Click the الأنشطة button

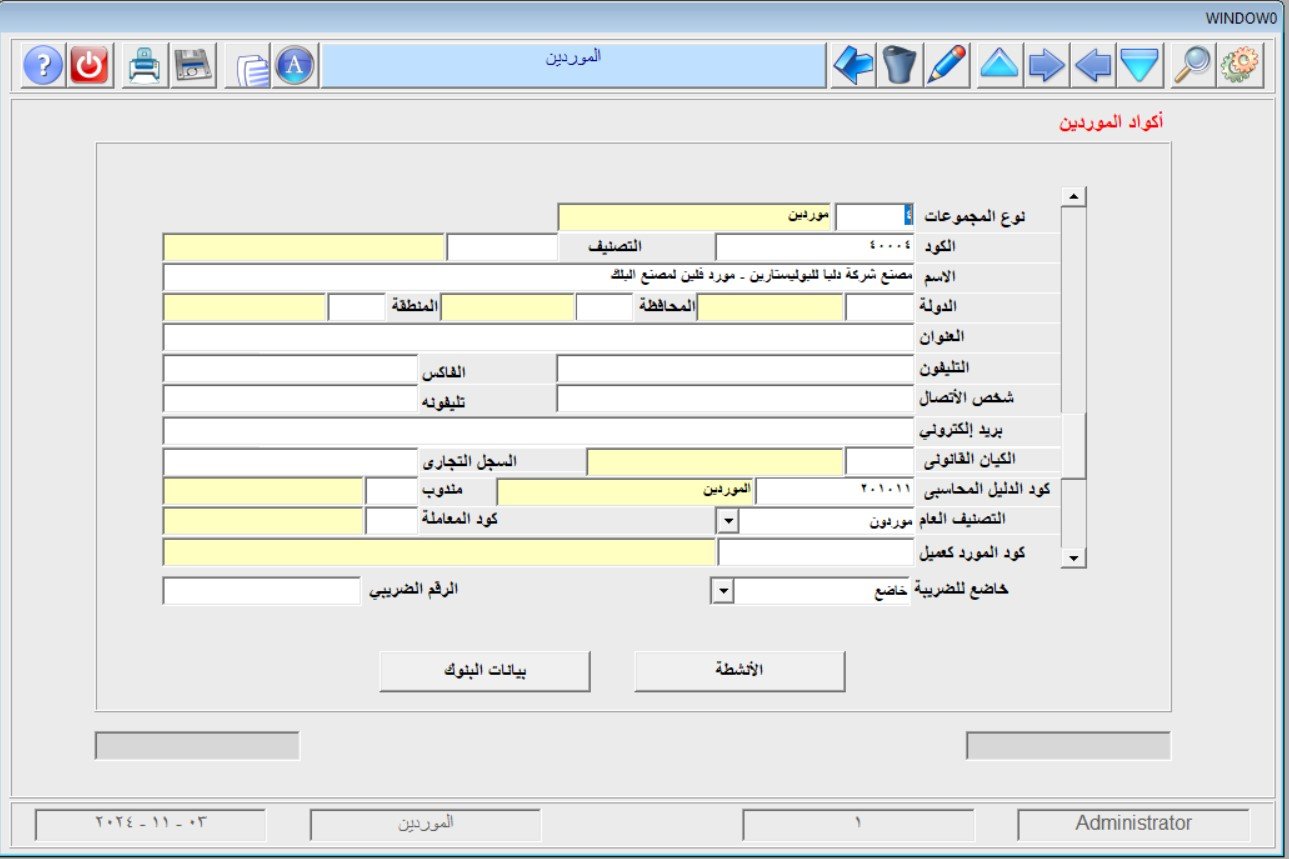pos(740,671)
